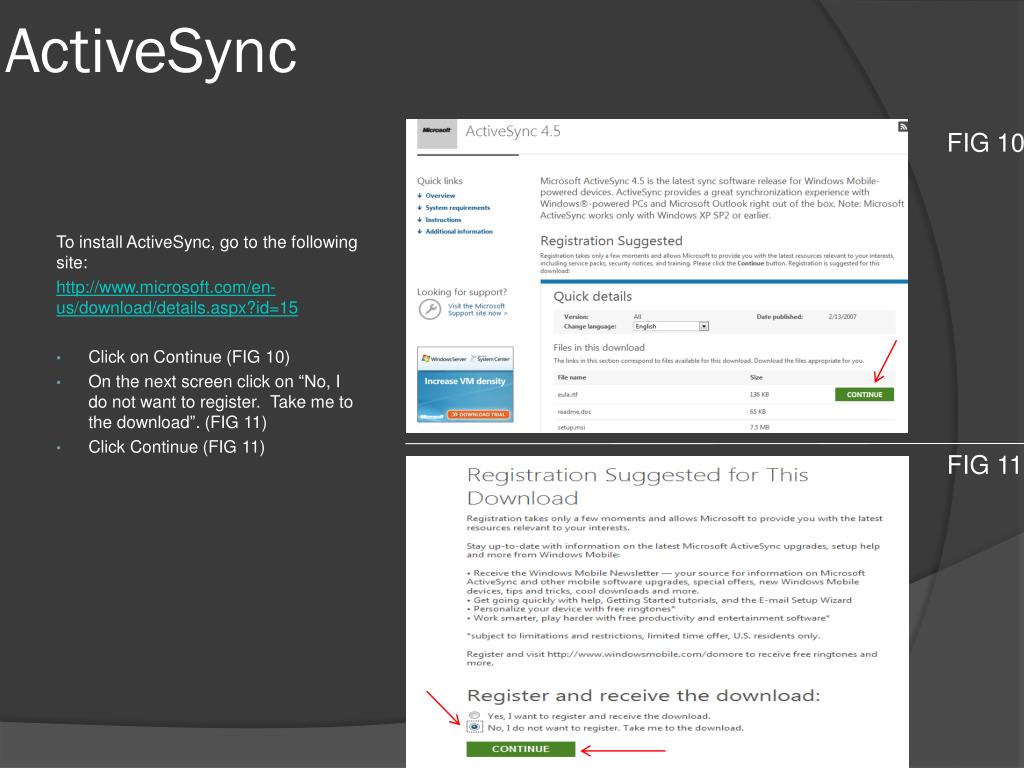Click the 136 KB size value
The width and height of the screenshot is (1024, 768).
[759, 394]
